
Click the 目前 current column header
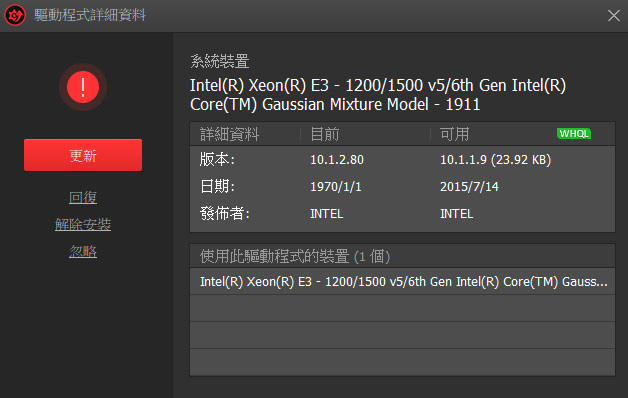[325, 134]
